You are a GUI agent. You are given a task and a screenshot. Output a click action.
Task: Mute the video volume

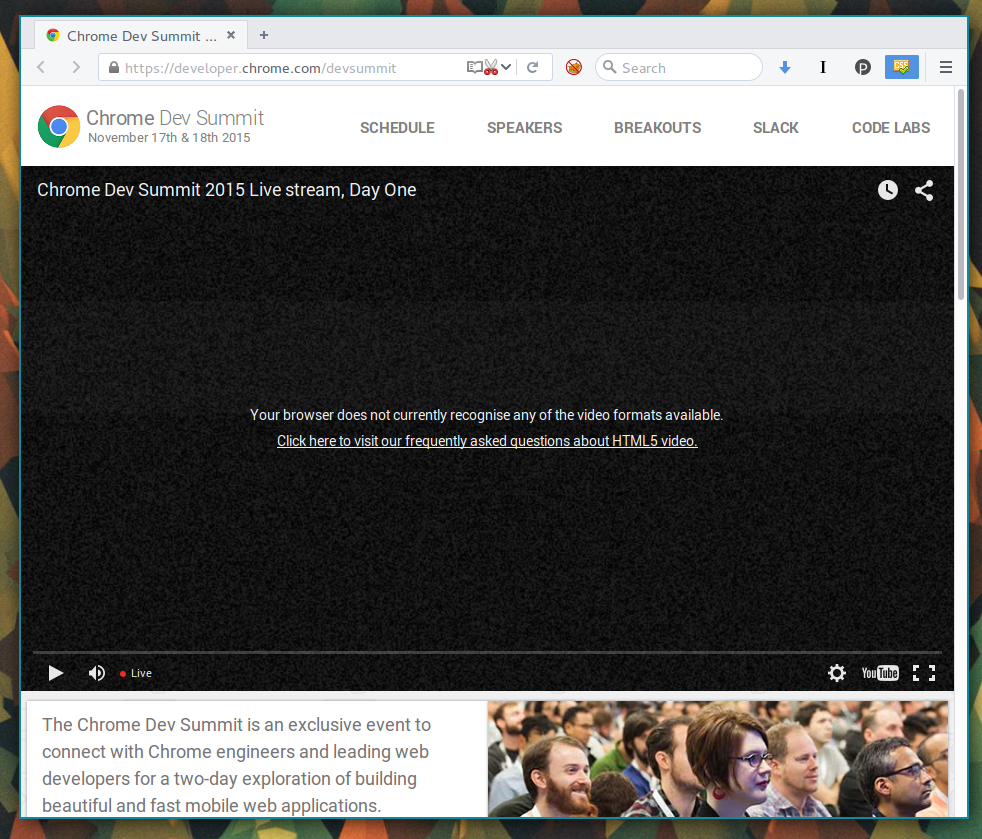point(96,673)
